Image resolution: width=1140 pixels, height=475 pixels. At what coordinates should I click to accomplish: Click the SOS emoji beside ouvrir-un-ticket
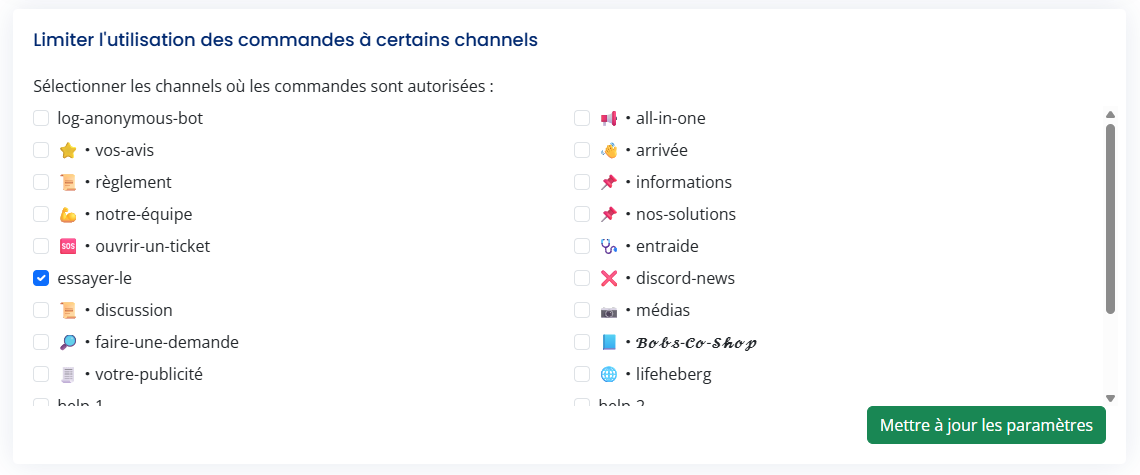[68, 246]
